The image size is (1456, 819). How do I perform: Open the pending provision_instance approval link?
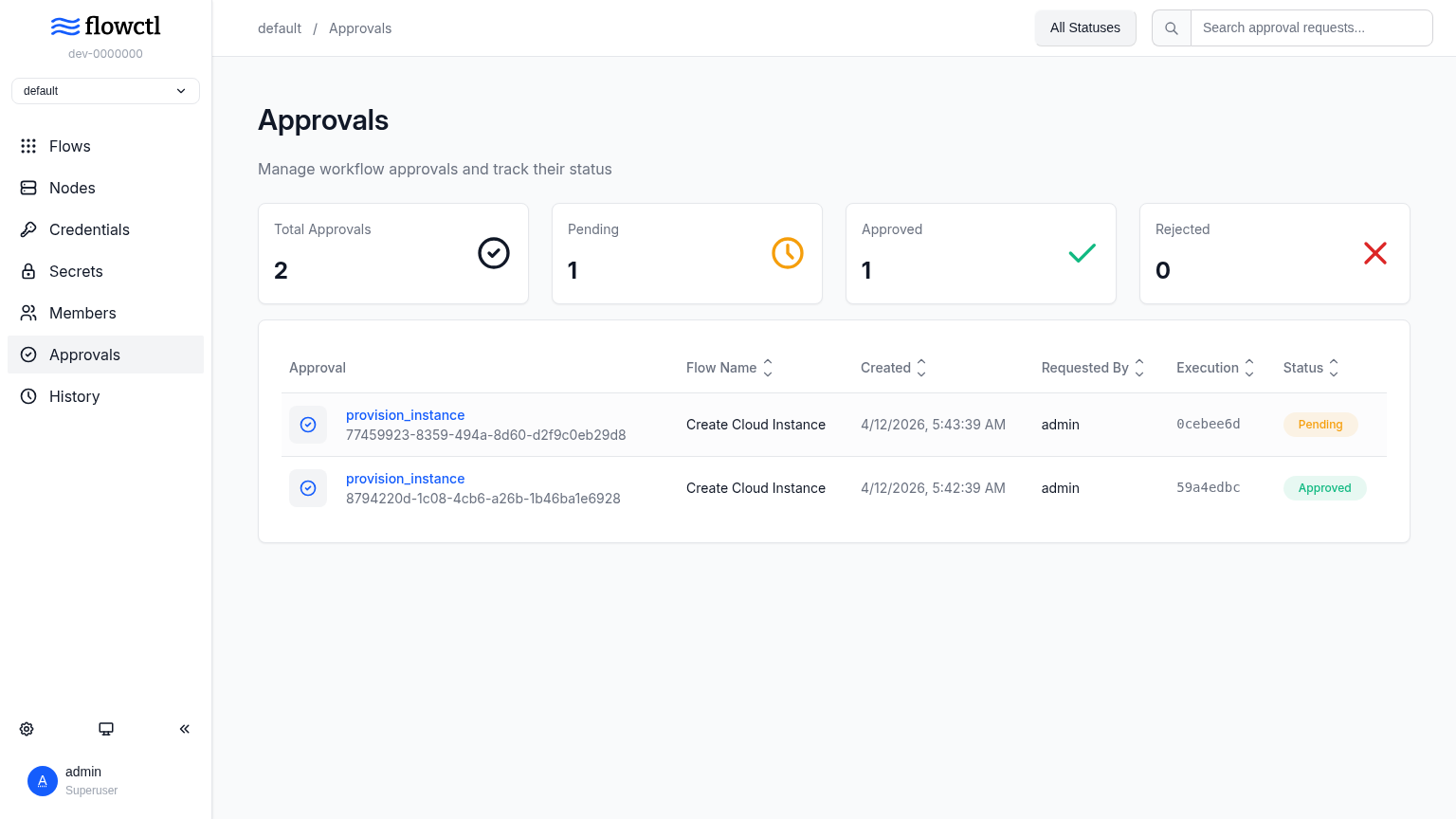[x=405, y=415]
